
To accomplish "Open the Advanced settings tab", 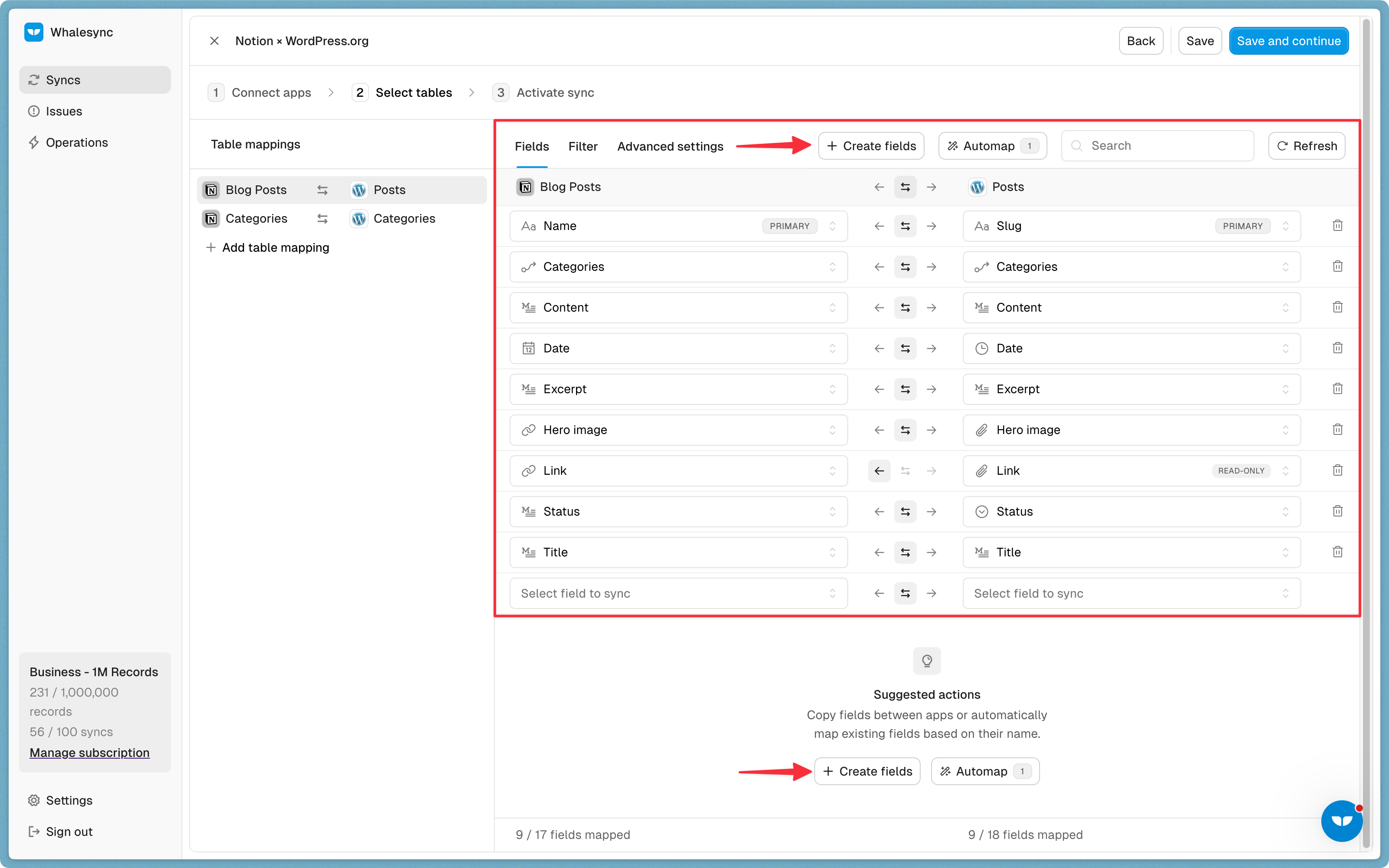I will click(670, 146).
